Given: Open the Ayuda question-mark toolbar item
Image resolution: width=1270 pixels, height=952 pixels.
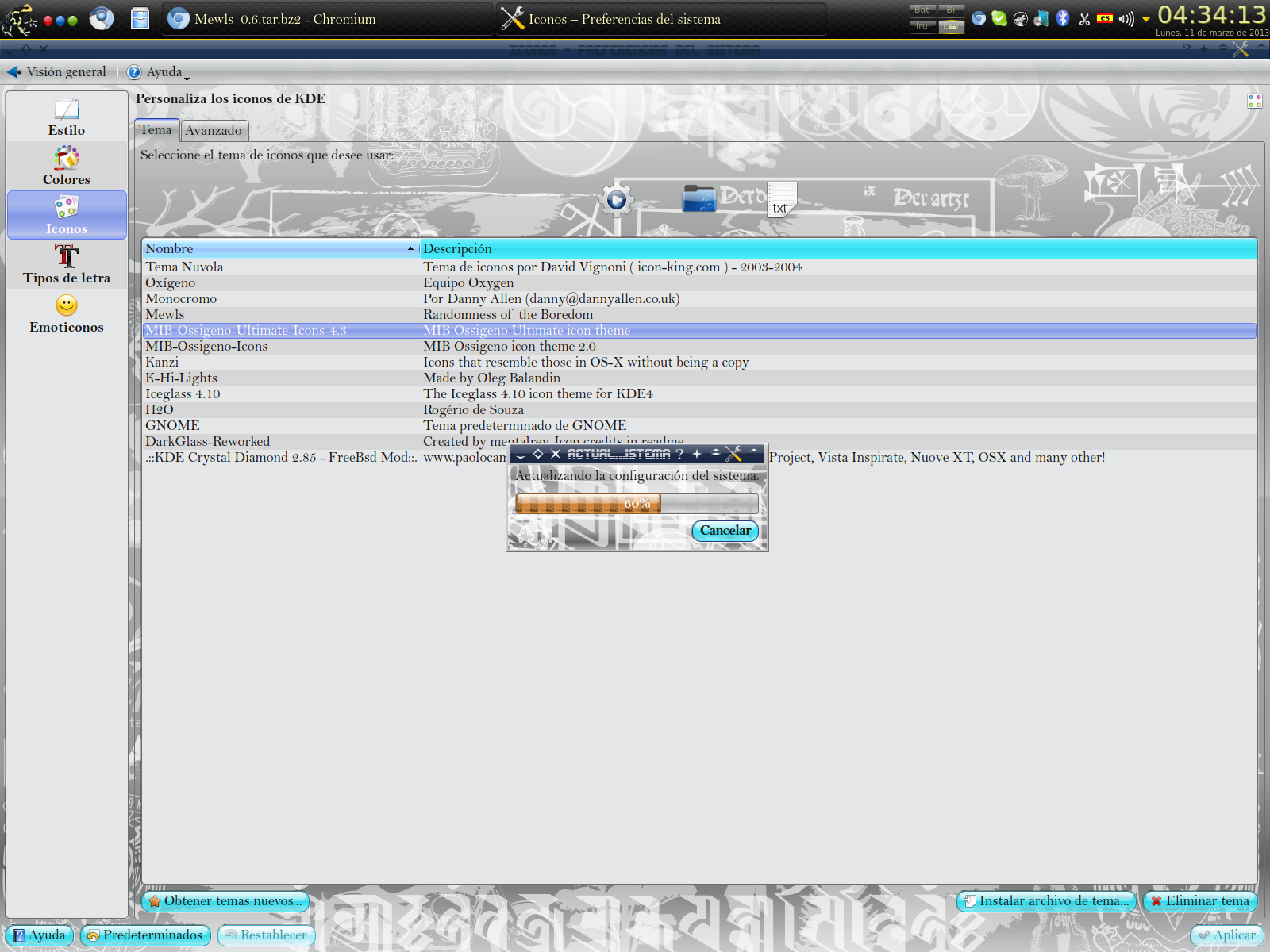Looking at the screenshot, I should pos(156,72).
